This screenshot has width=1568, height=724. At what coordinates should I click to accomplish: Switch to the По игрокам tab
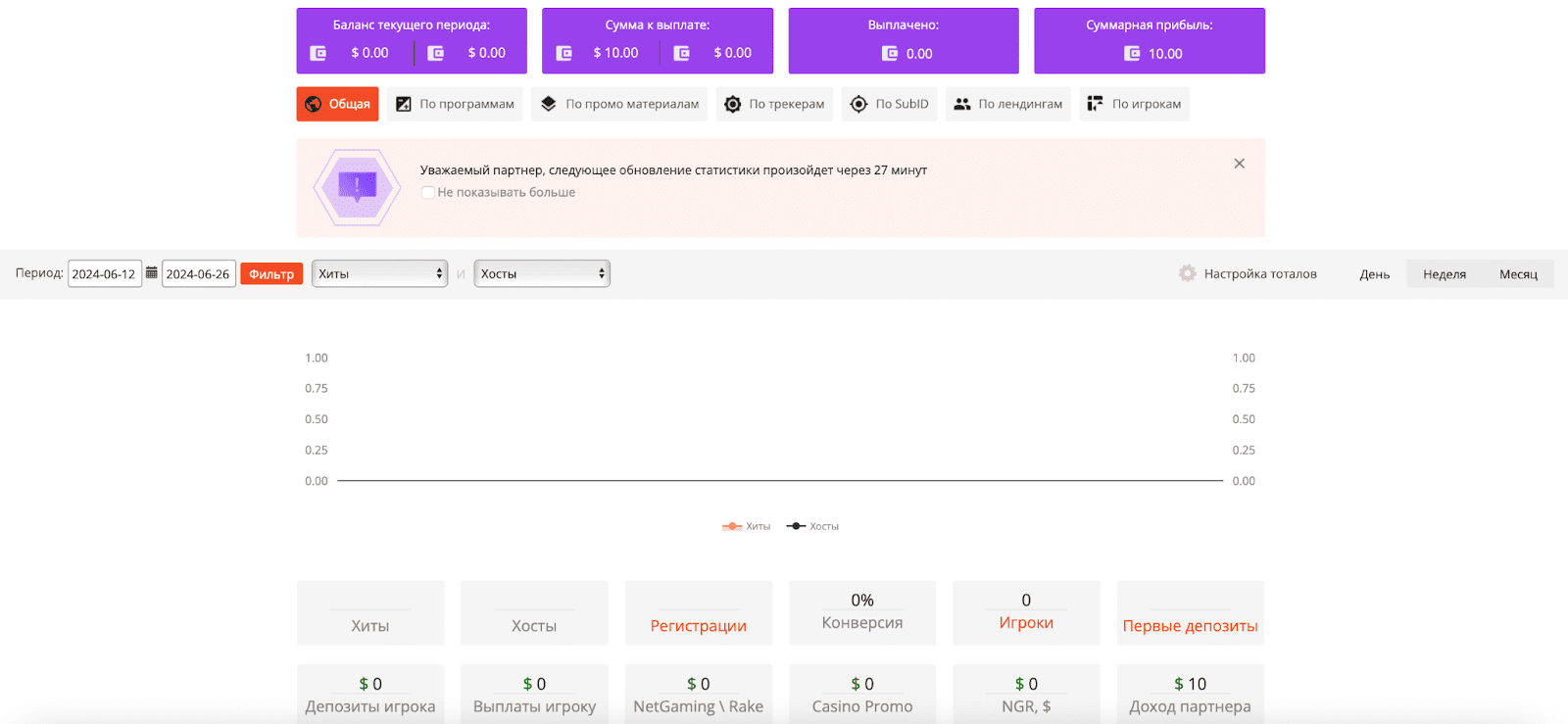[1134, 104]
